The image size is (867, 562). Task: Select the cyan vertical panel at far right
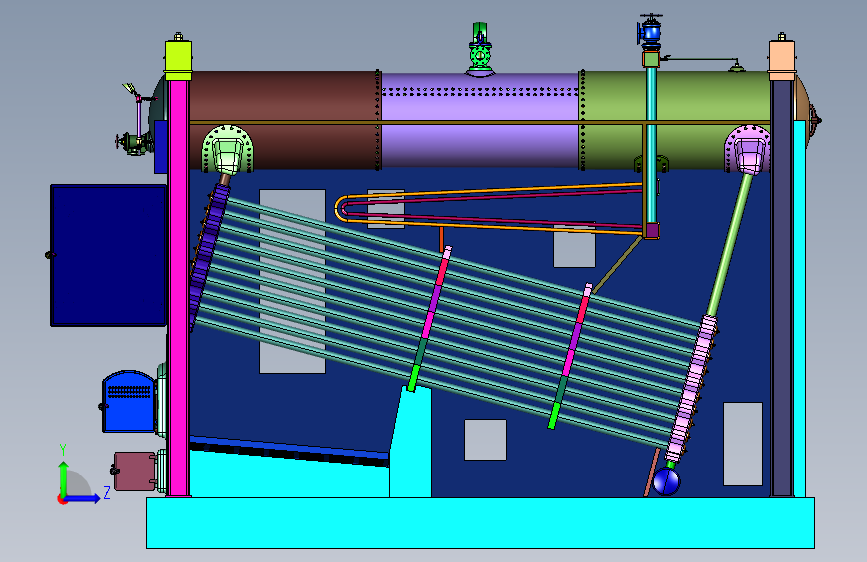click(800, 309)
